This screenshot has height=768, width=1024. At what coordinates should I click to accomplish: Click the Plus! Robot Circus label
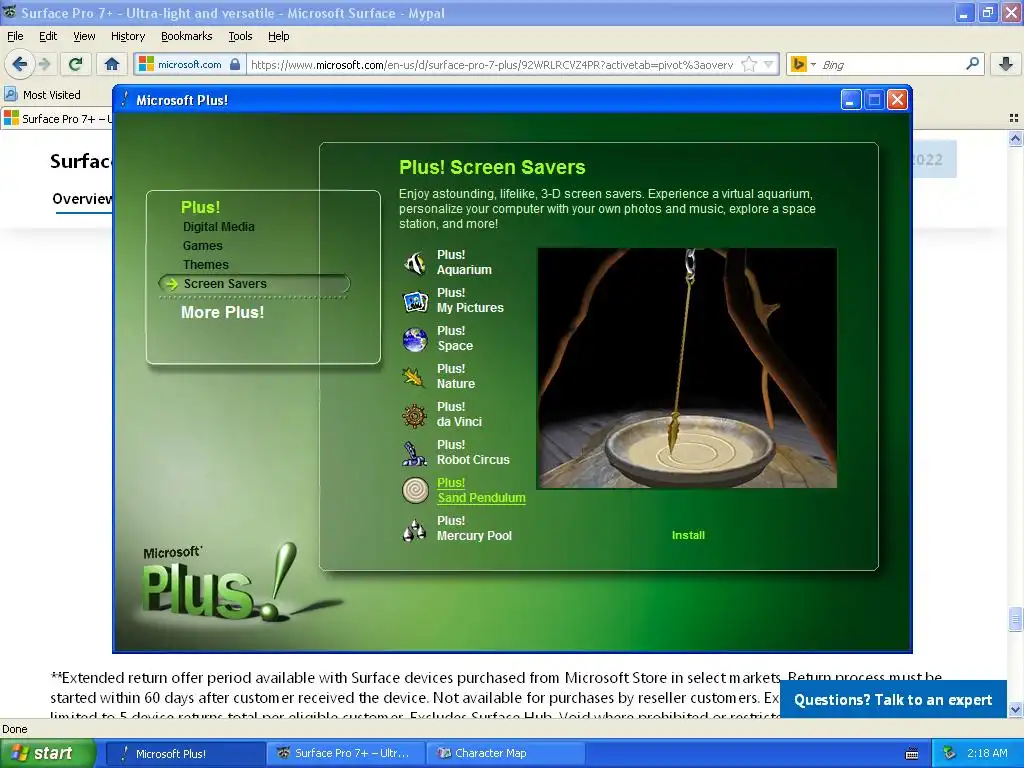pyautogui.click(x=473, y=452)
